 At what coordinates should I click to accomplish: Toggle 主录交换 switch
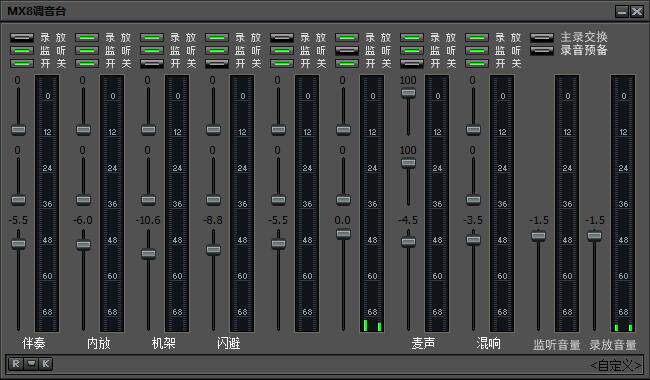542,38
